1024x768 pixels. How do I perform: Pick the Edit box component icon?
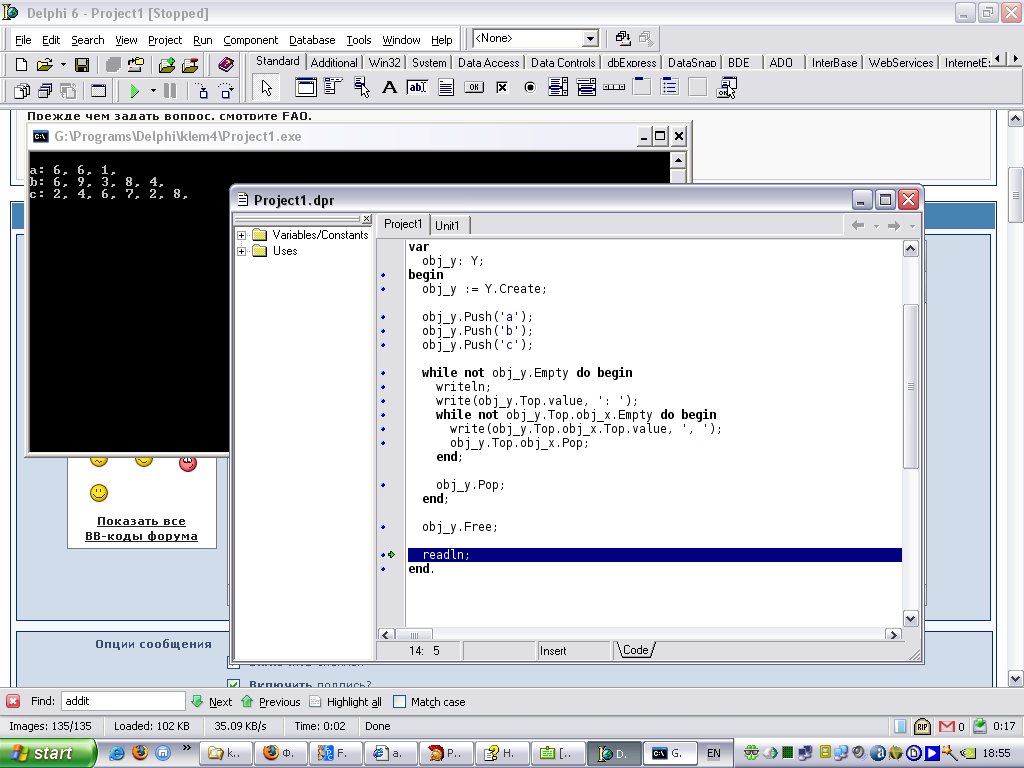417,88
